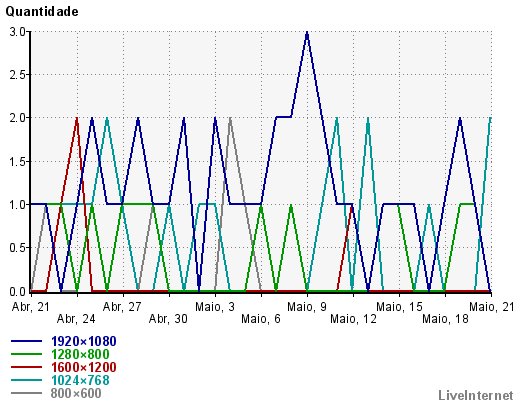Select the 1024×768 legend text

click(x=80, y=380)
